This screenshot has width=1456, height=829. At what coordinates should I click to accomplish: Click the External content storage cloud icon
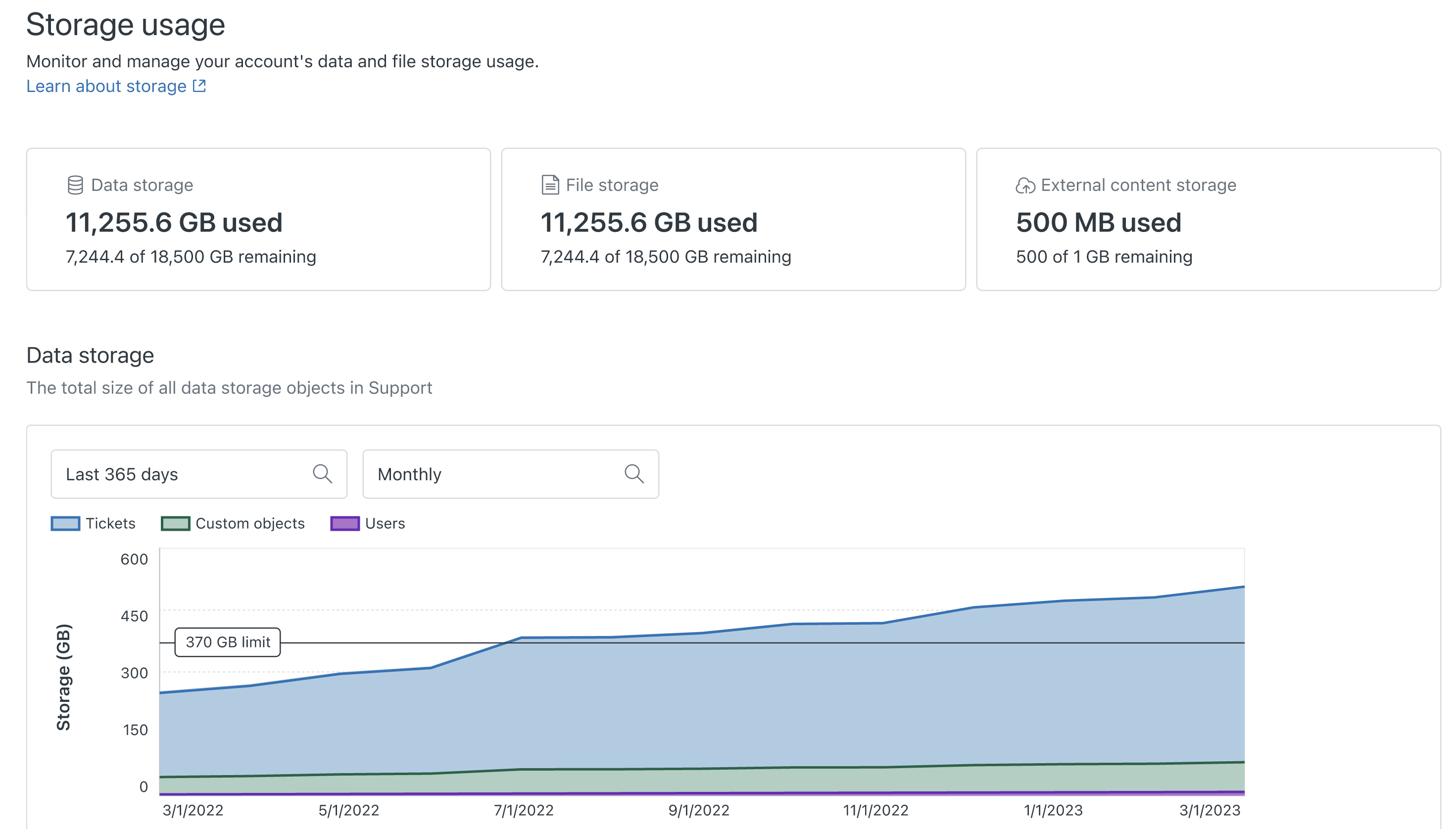point(1025,185)
